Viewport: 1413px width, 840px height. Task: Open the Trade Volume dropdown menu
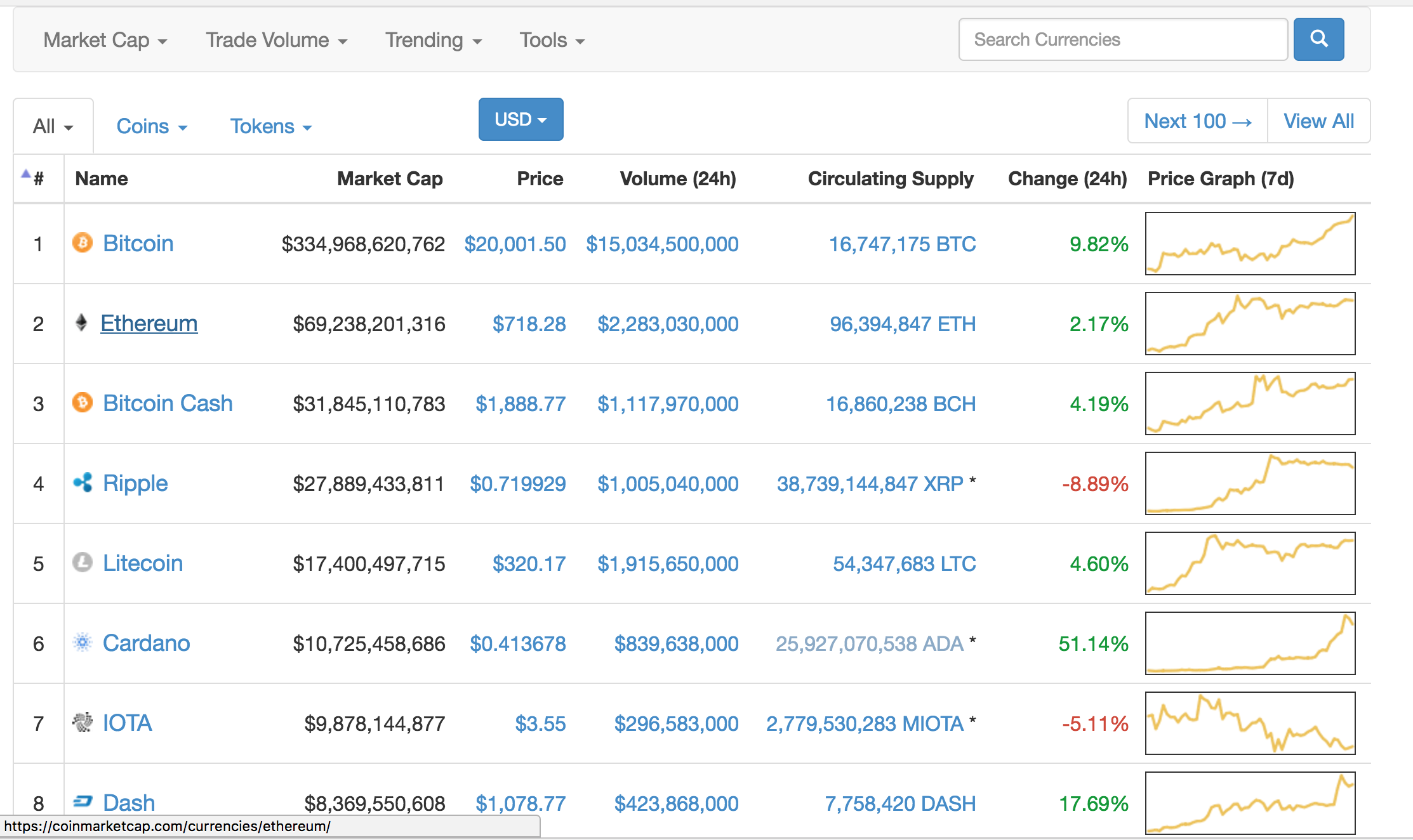[x=277, y=40]
